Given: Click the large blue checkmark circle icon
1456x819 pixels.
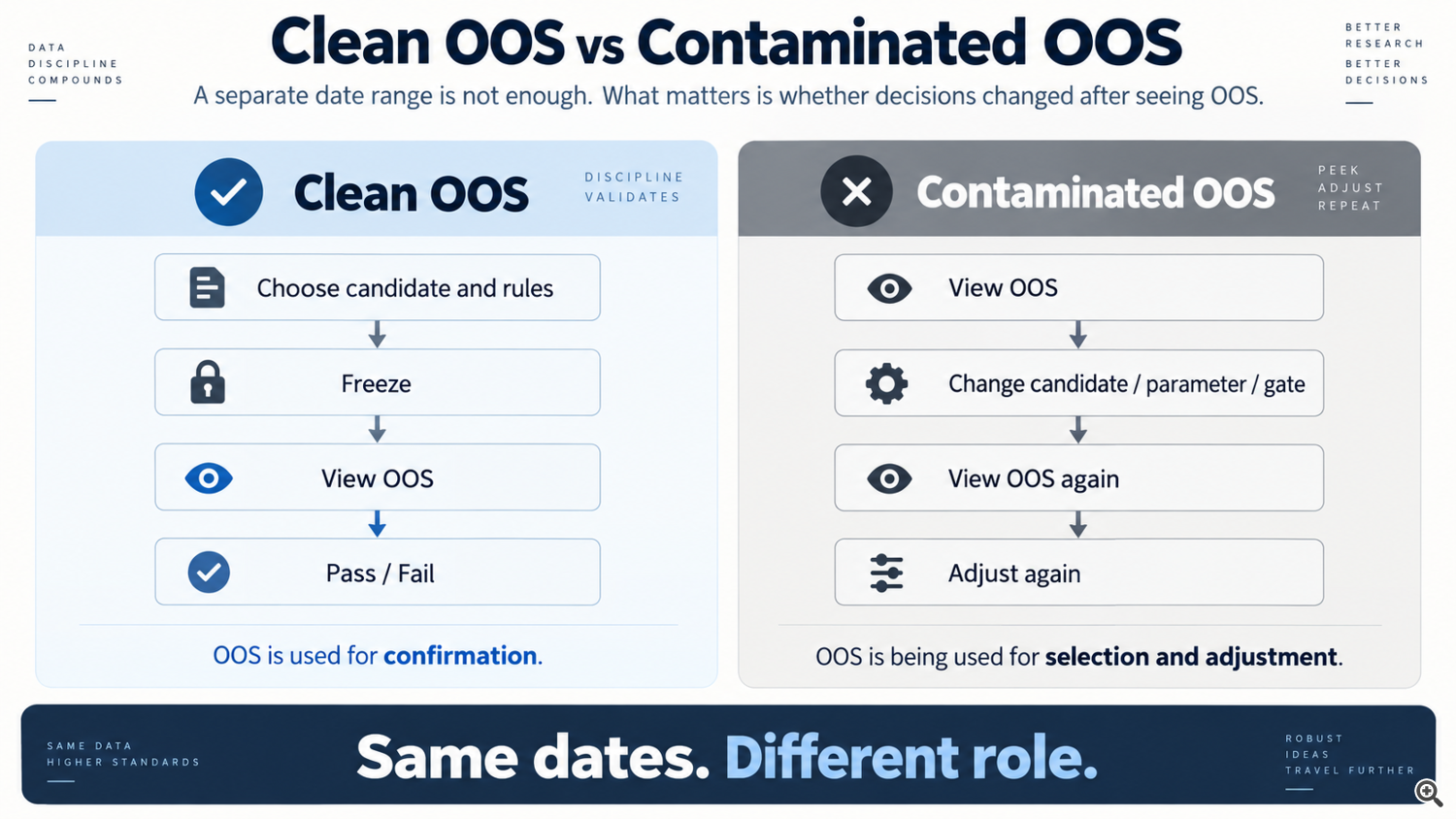Looking at the screenshot, I should pyautogui.click(x=228, y=192).
